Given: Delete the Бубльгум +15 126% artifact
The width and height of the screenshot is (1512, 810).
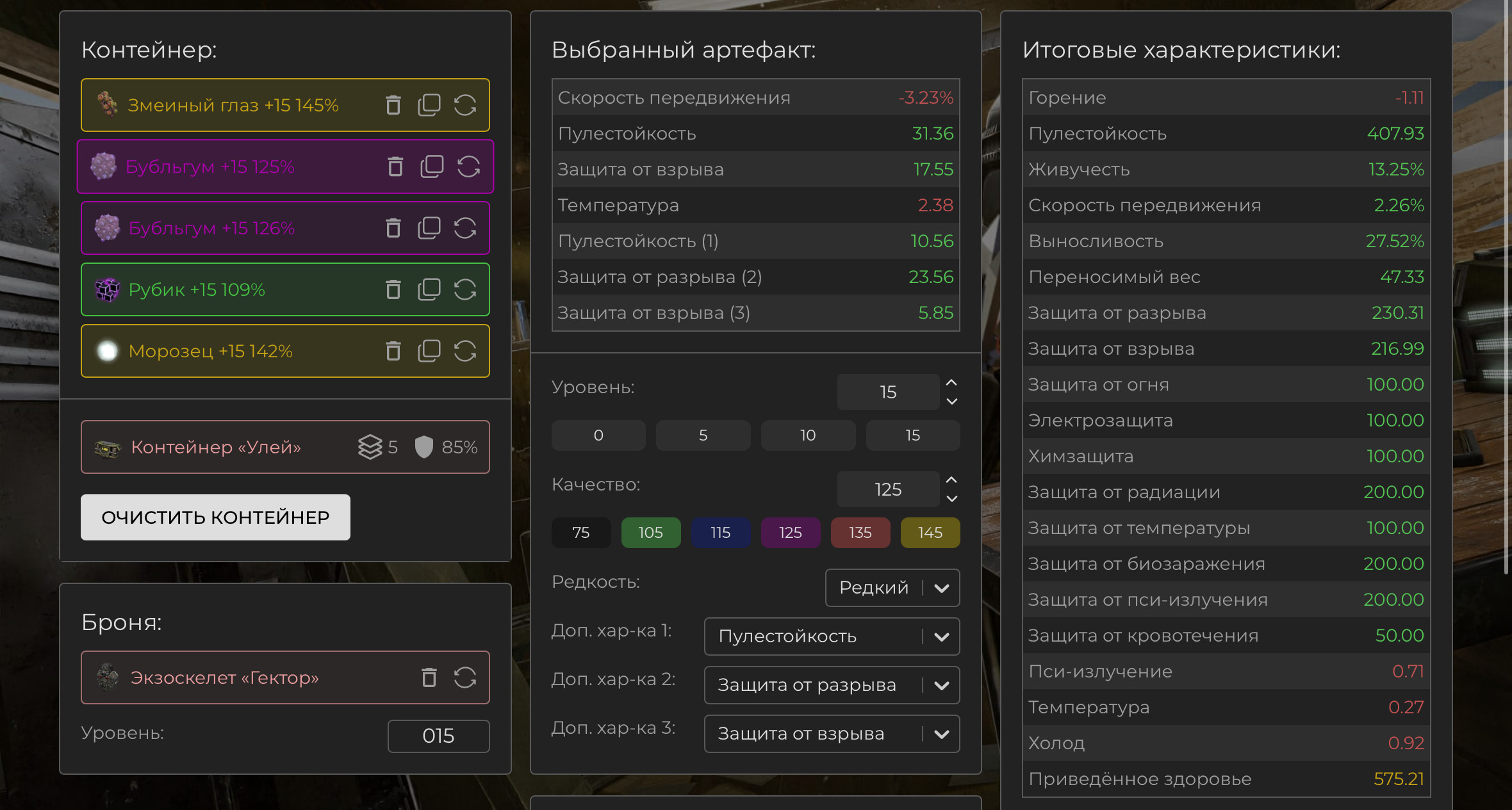Looking at the screenshot, I should pyautogui.click(x=393, y=228).
